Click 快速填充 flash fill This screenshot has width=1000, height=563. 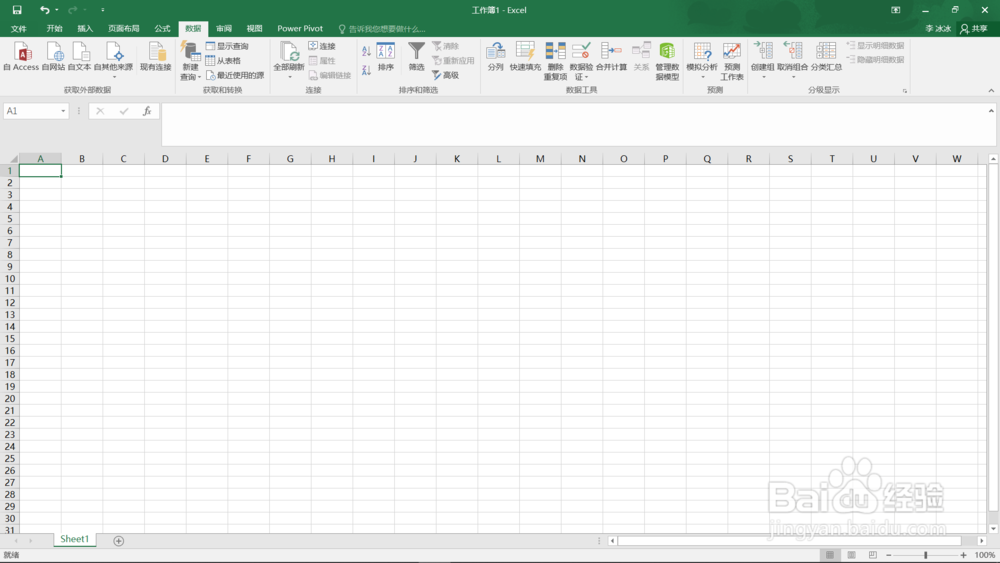coord(525,57)
